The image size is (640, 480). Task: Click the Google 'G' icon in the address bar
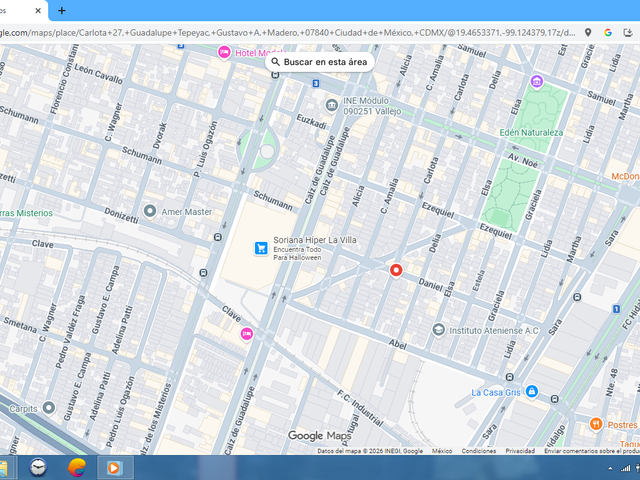pyautogui.click(x=608, y=33)
